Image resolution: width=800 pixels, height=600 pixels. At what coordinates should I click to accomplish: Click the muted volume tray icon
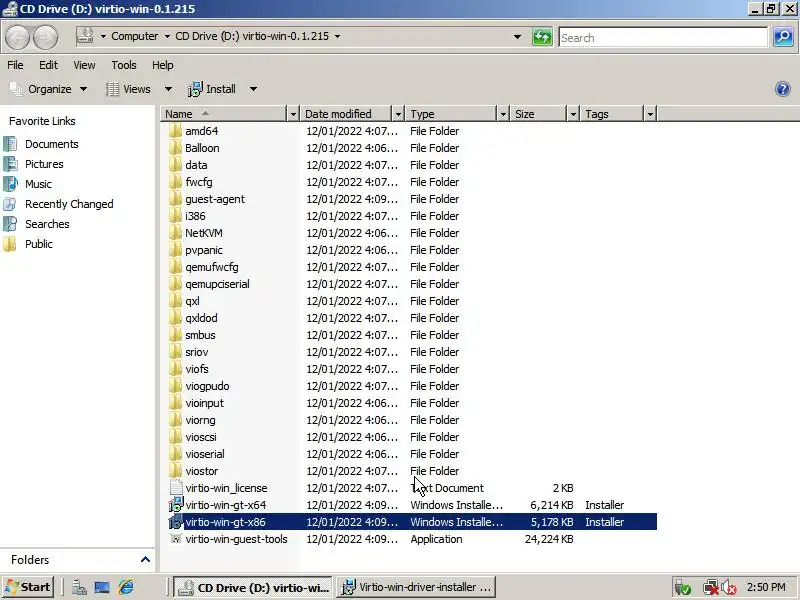728,588
